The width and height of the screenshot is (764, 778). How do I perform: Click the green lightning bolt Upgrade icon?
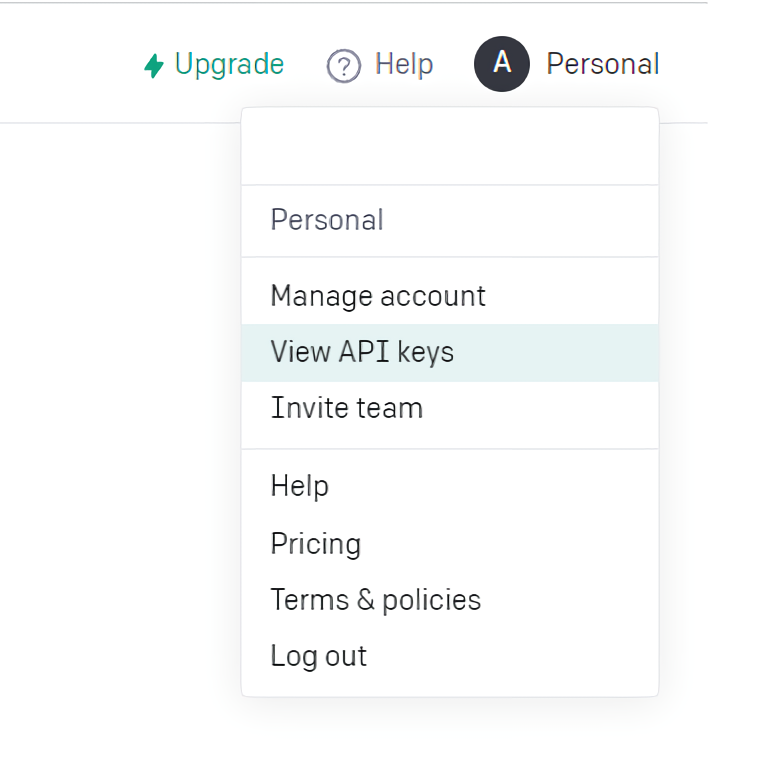point(153,66)
